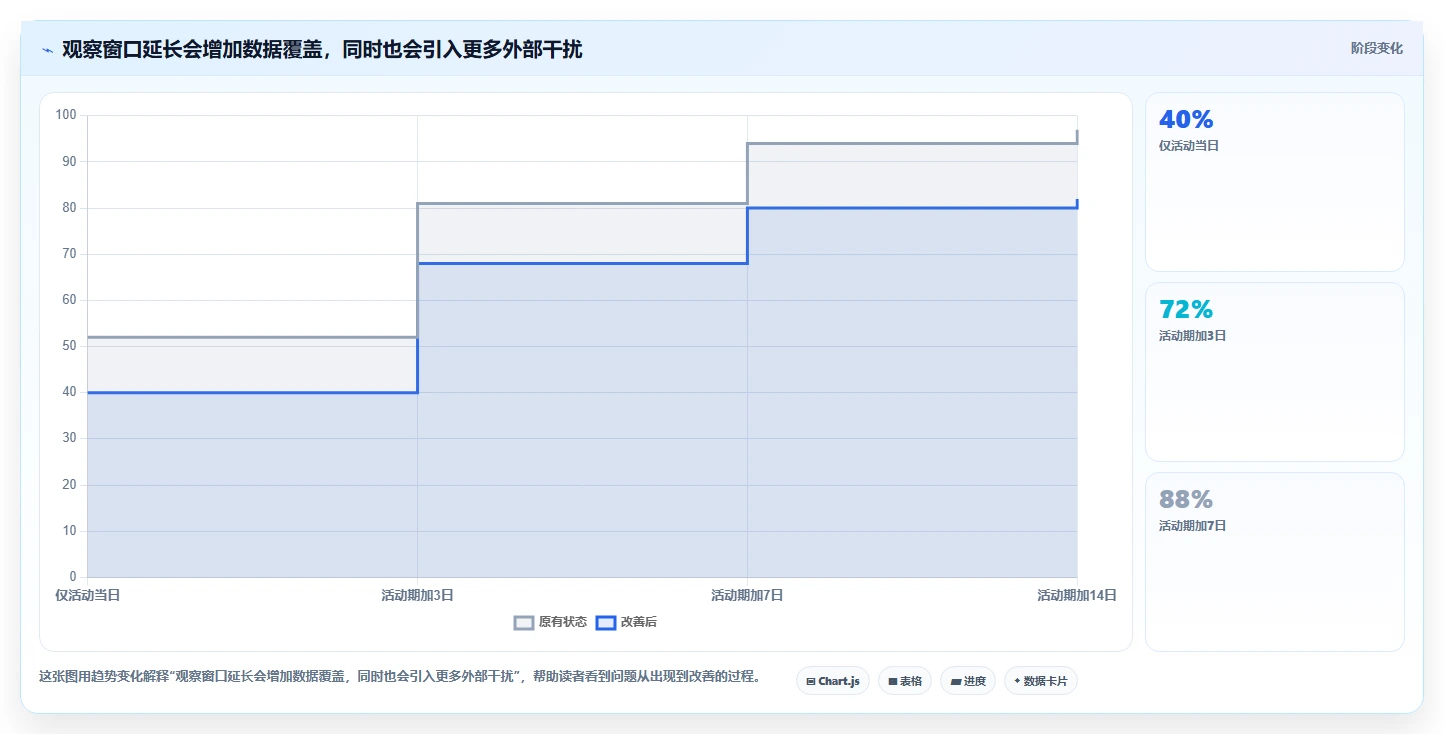Image resolution: width=1444 pixels, height=734 pixels.
Task: Click the 仅活动当日 x-axis label
Action: click(x=87, y=595)
